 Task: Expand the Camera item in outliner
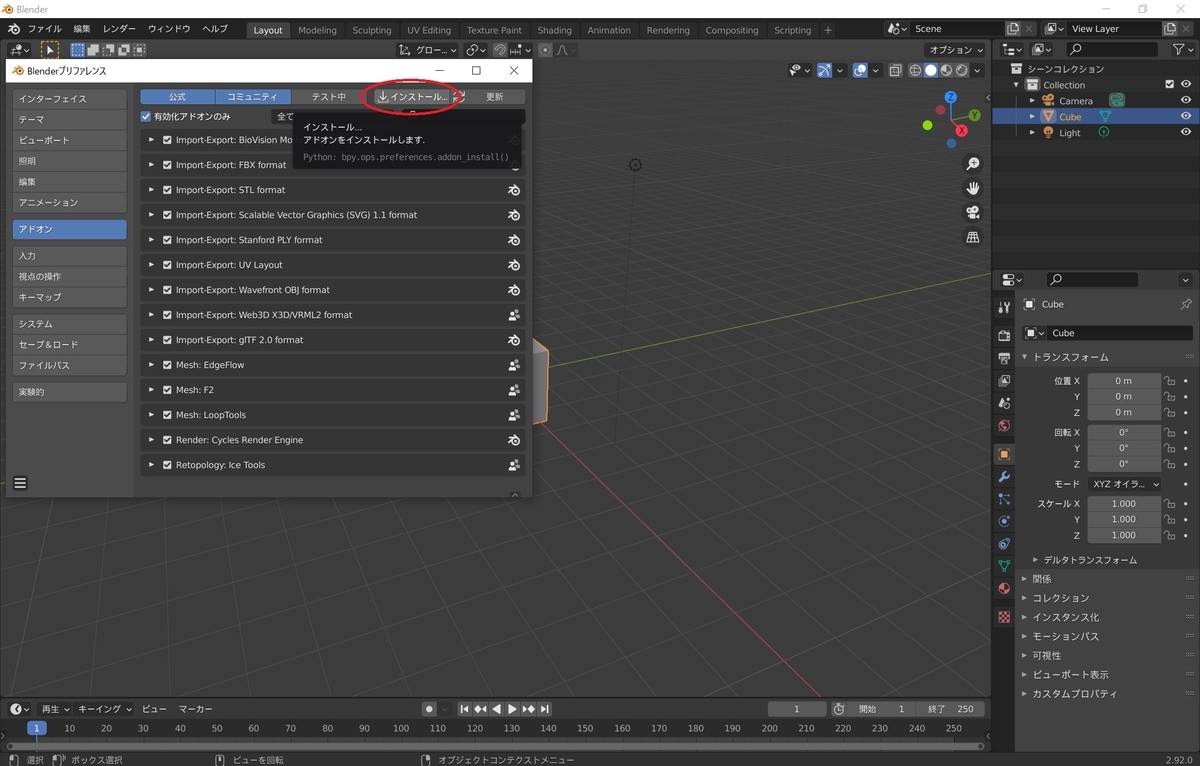1033,100
